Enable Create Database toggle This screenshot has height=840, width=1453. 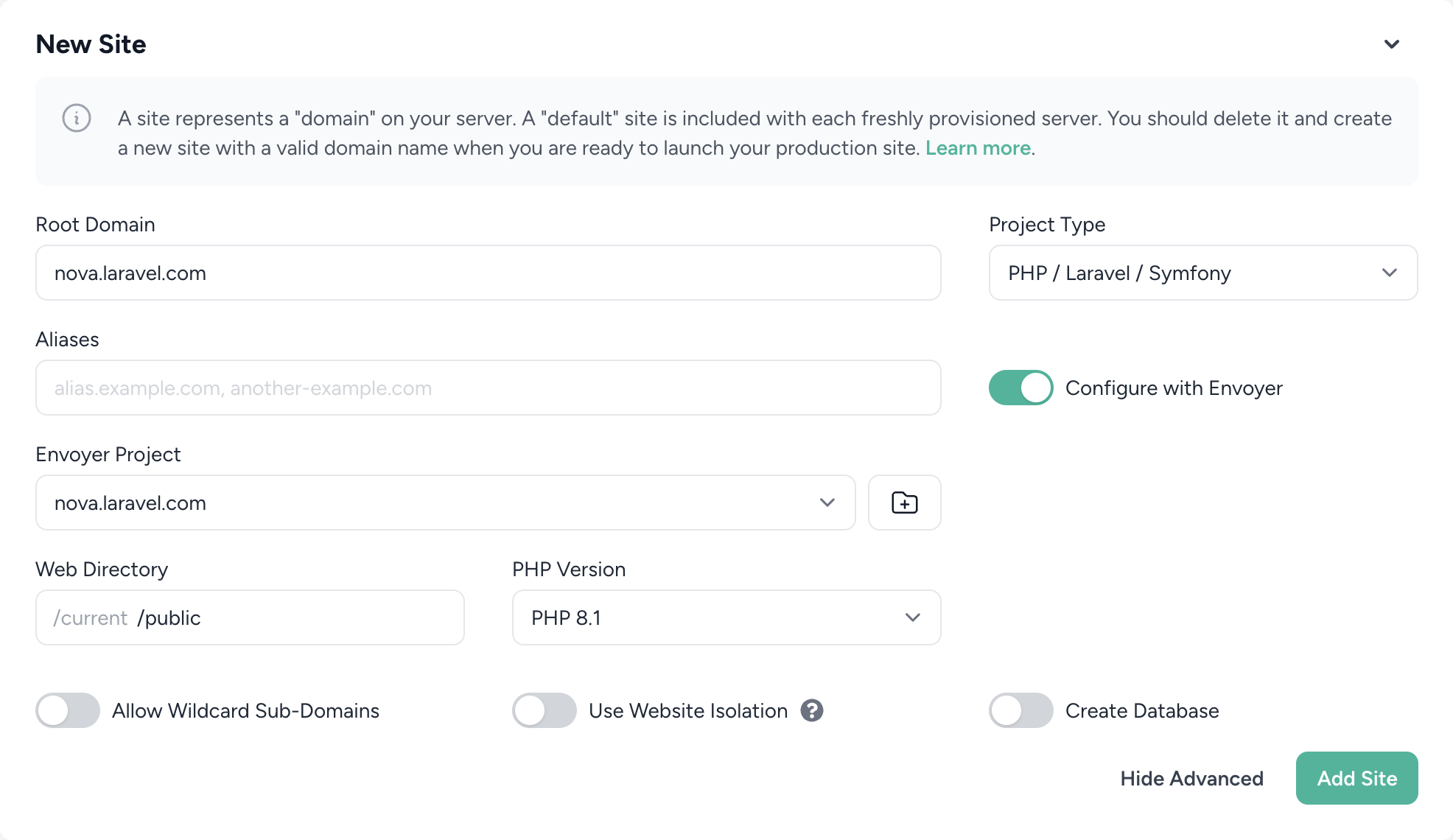click(1019, 710)
